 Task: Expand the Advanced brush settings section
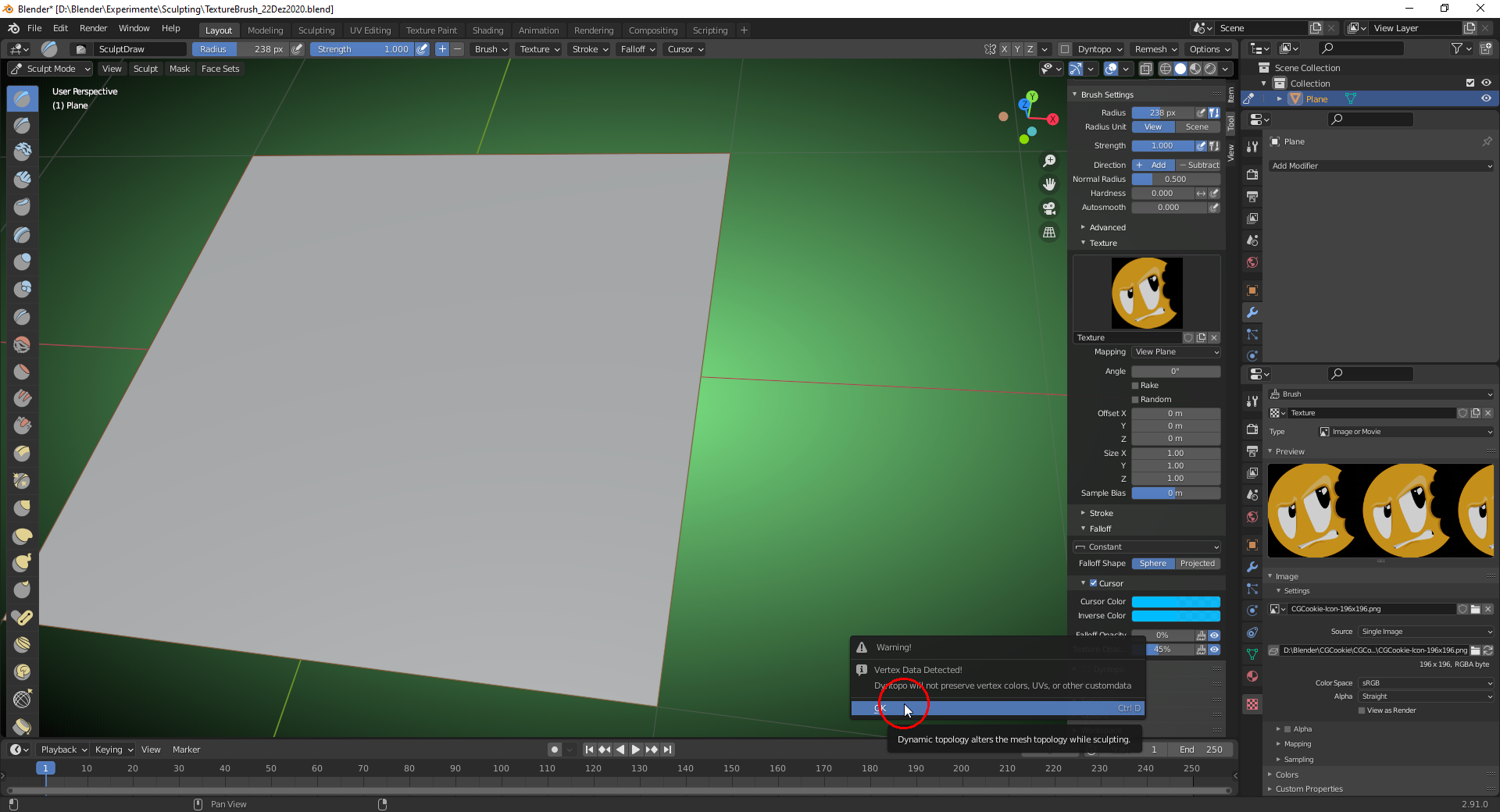(1107, 227)
